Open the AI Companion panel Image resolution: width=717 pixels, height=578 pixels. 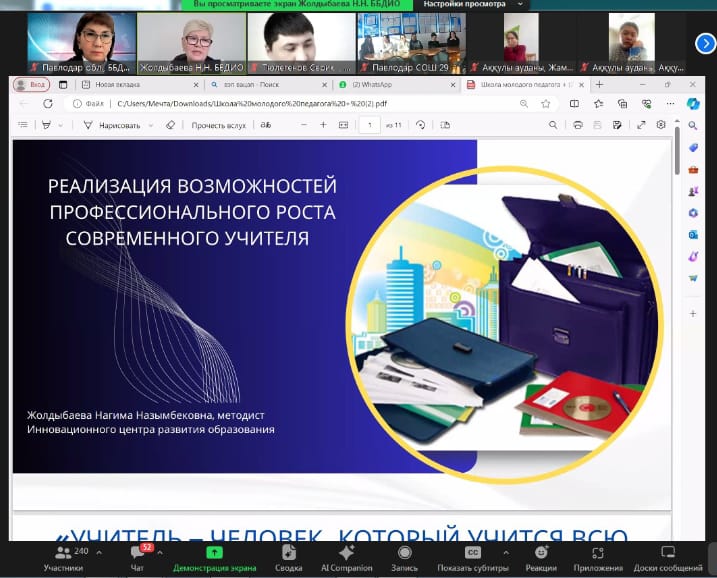coord(346,556)
